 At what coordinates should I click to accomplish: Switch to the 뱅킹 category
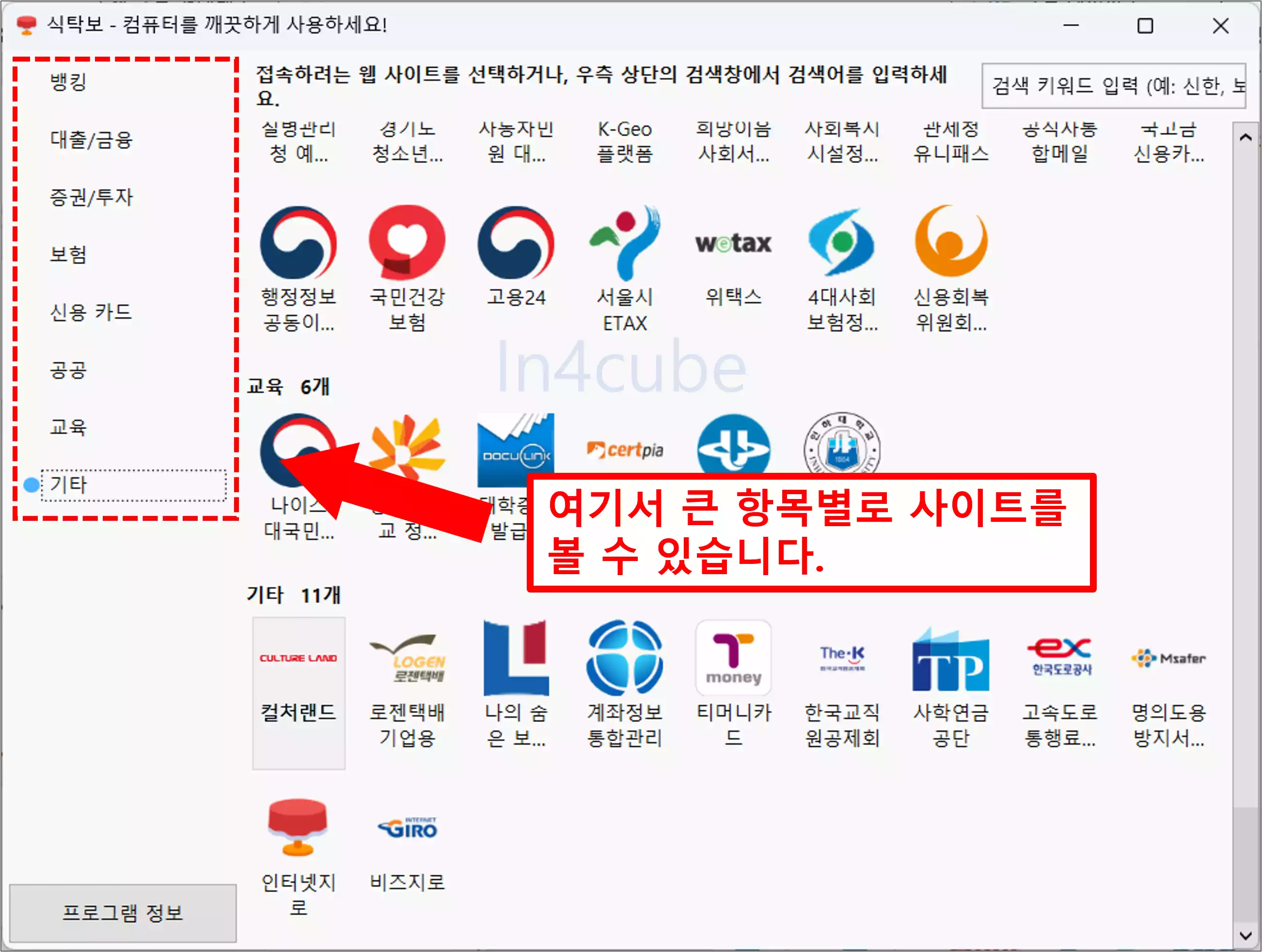(68, 83)
